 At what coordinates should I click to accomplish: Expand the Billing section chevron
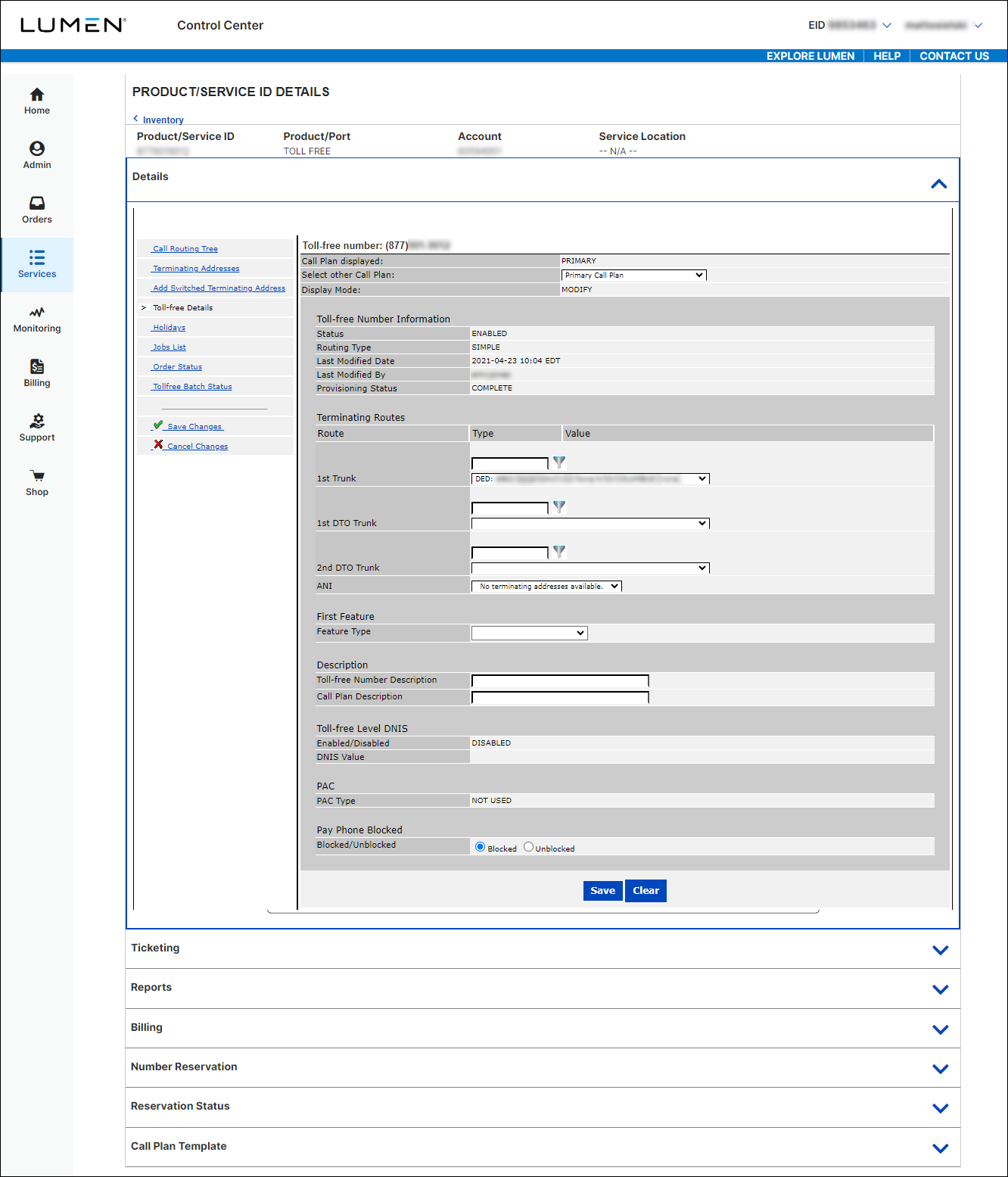pyautogui.click(x=941, y=1029)
